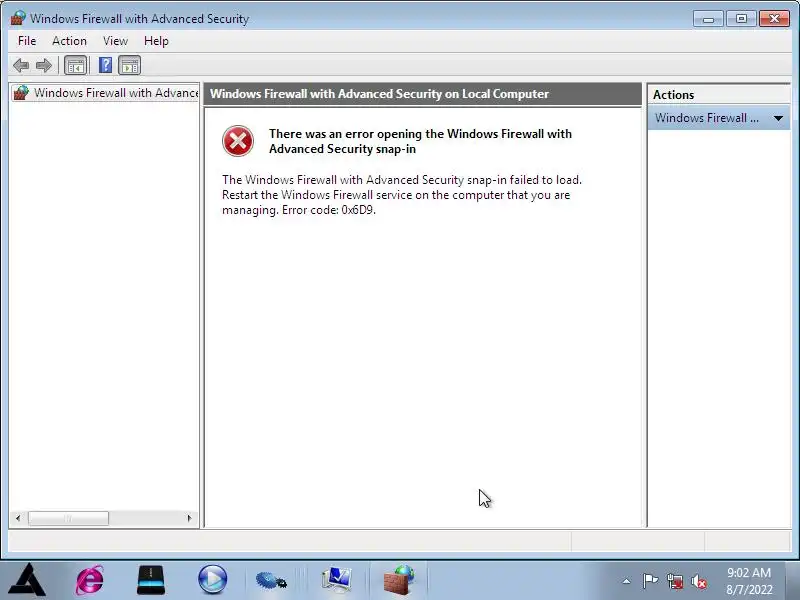The image size is (800, 600).
Task: Click the firewall icon in the title bar
Action: coord(18,18)
